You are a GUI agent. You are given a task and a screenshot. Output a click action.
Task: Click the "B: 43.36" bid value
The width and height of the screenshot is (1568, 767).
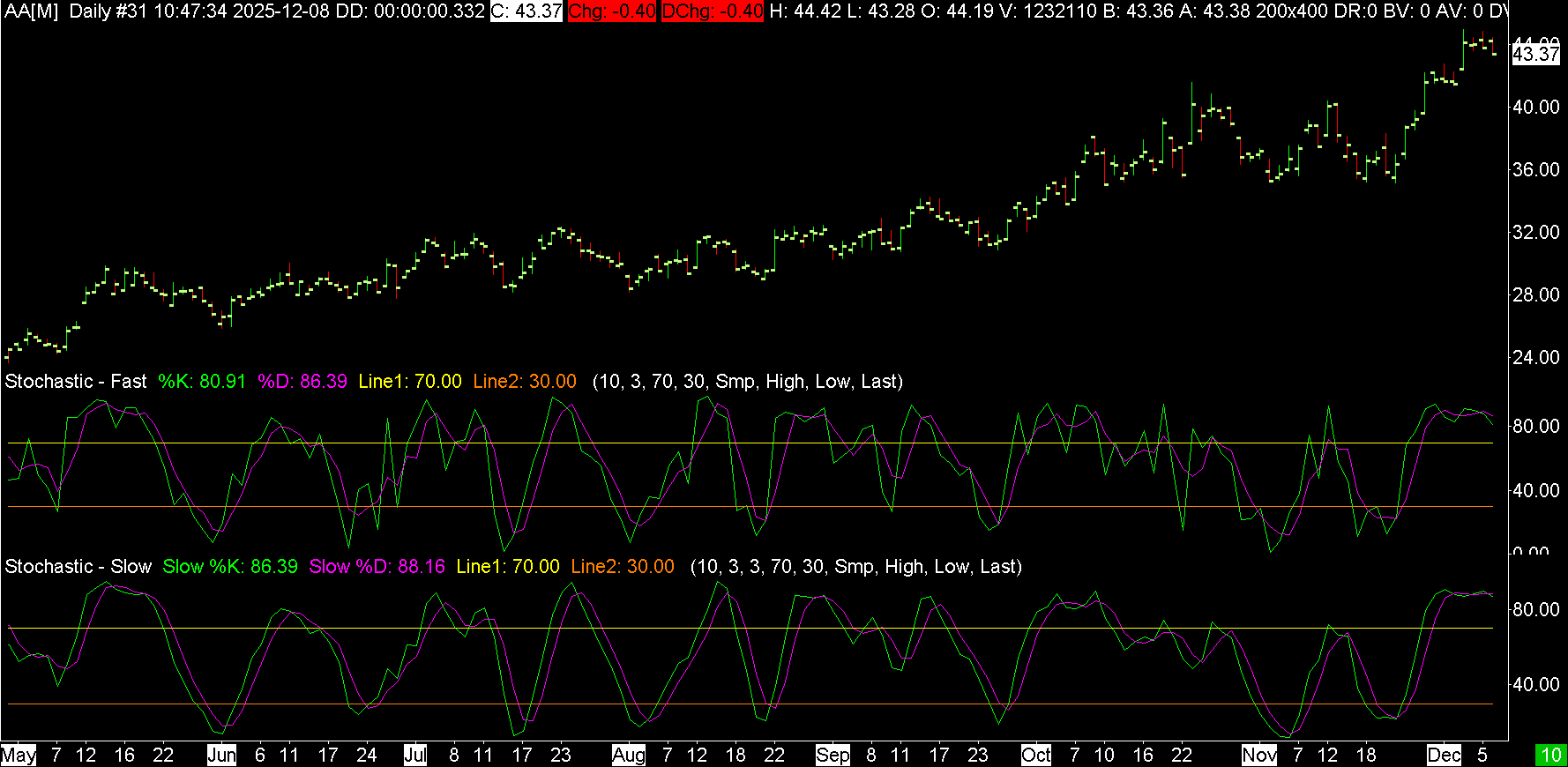tap(1139, 11)
